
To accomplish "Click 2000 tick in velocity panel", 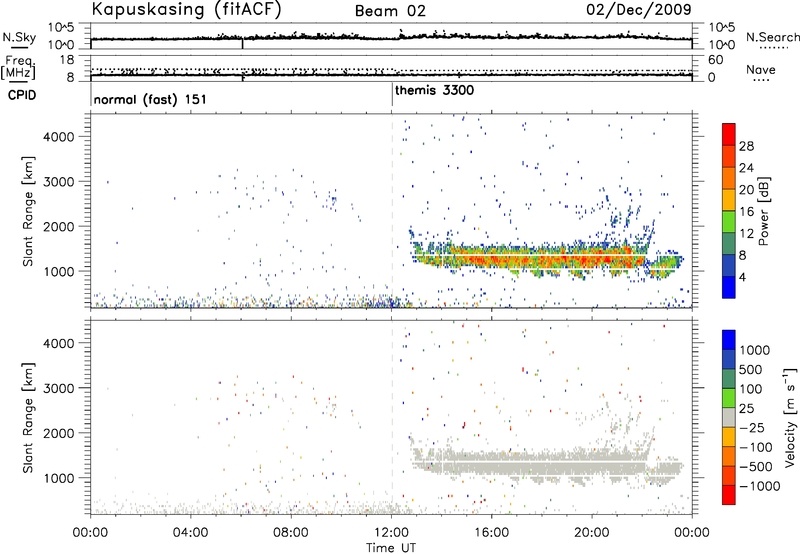I will 59,433.
